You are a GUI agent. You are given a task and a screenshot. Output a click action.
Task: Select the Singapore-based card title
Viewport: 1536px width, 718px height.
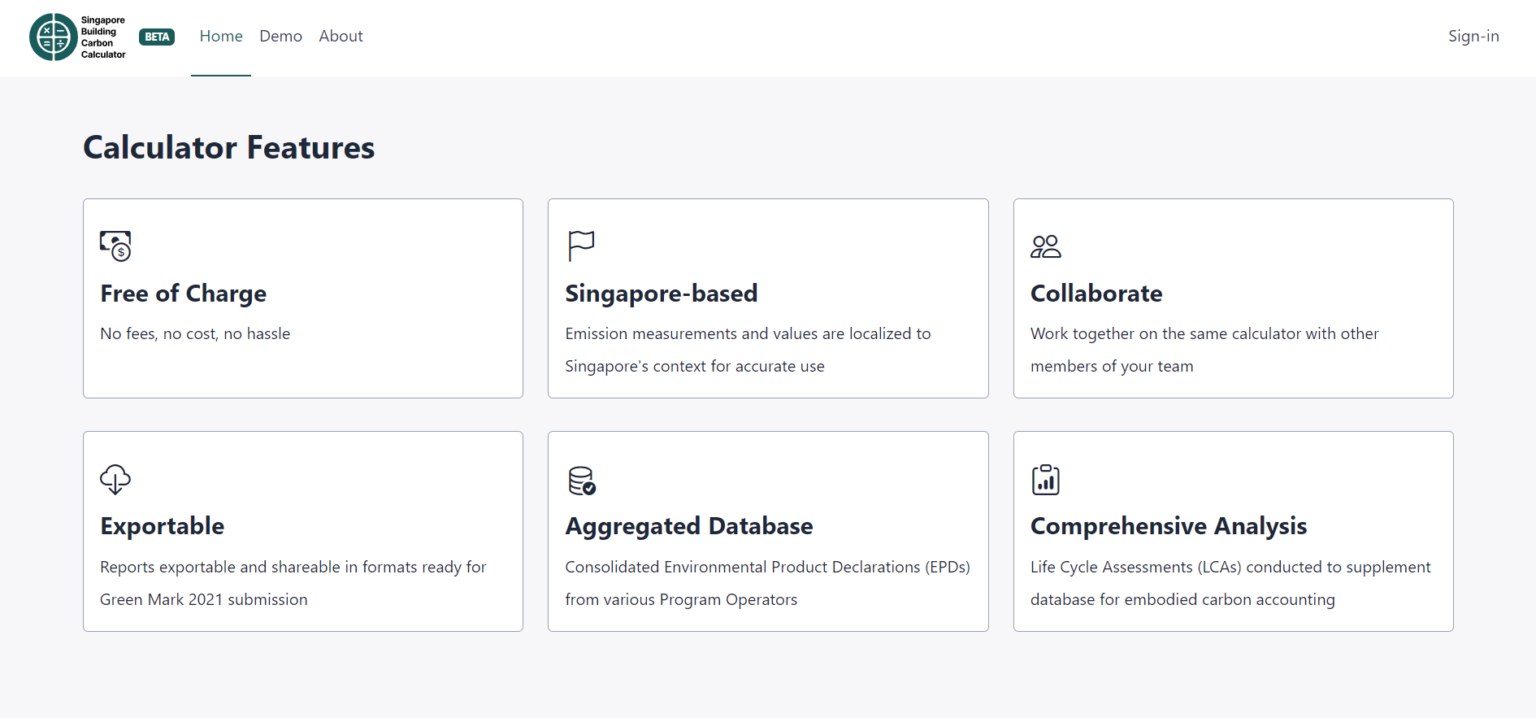661,293
